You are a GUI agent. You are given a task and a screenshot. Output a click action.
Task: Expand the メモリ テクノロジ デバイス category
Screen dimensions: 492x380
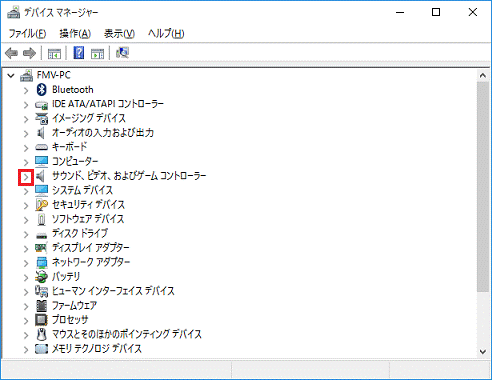[26, 349]
